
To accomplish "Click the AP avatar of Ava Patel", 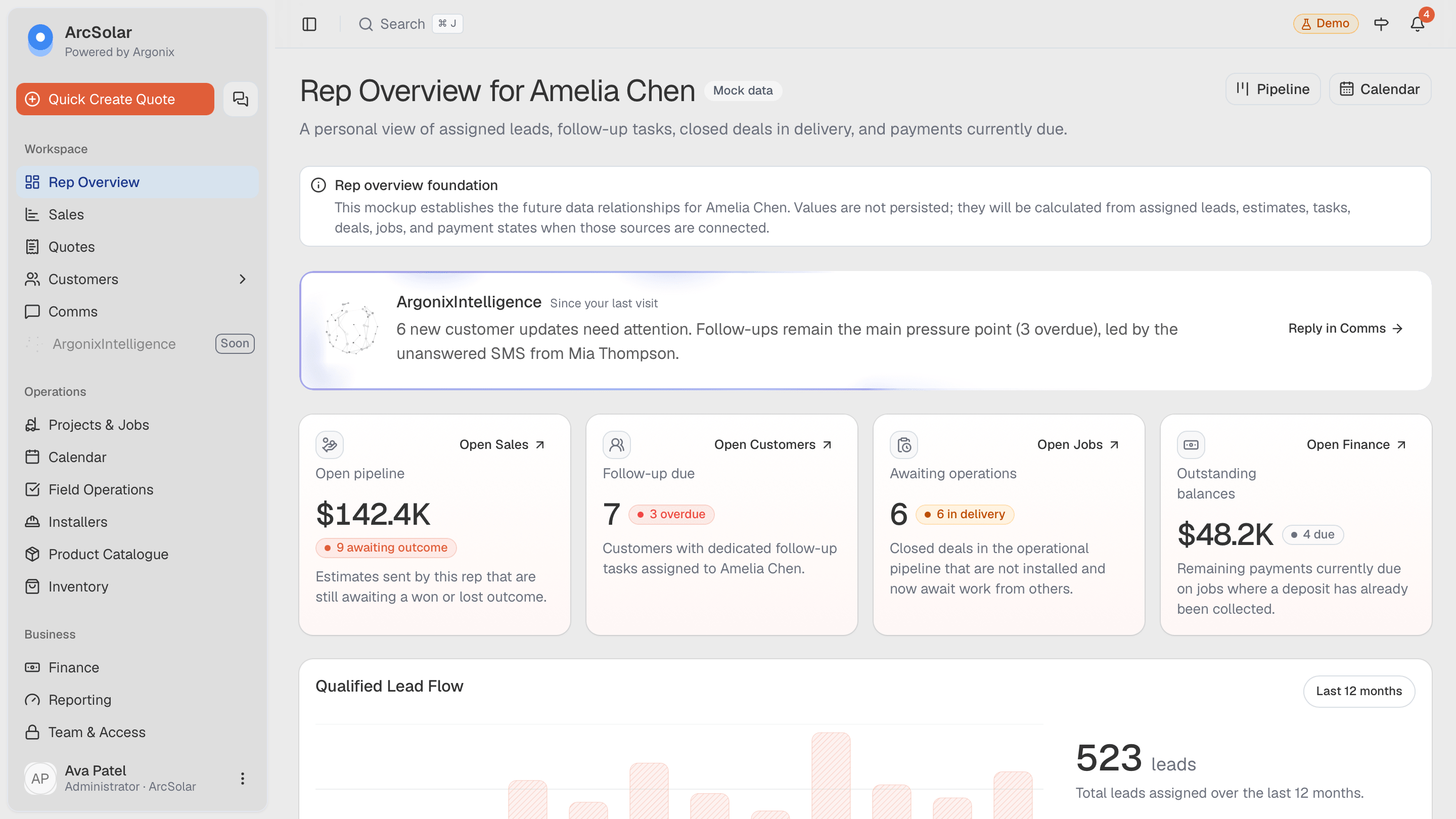I will pos(40,779).
